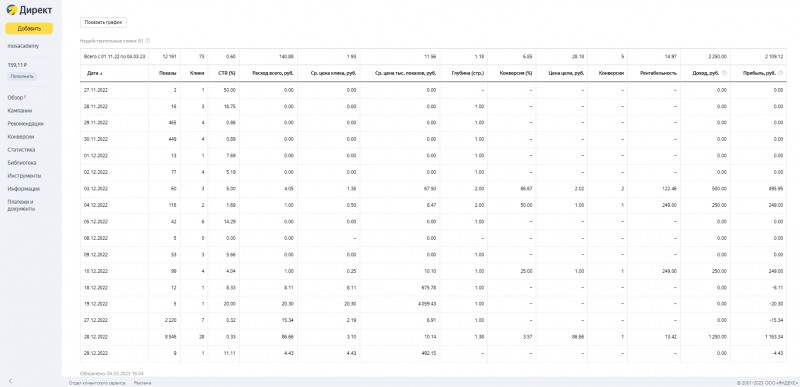
Task: Select Статистика in the sidebar
Action: point(21,150)
